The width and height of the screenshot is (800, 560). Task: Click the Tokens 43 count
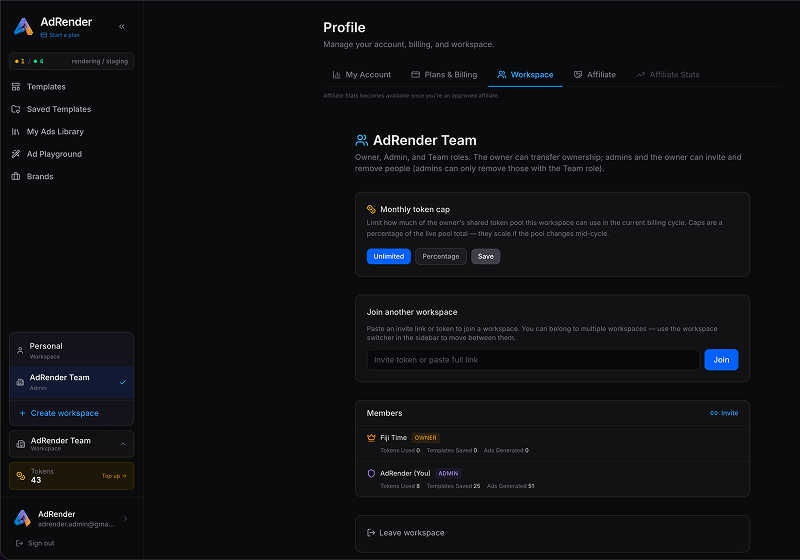(36, 480)
